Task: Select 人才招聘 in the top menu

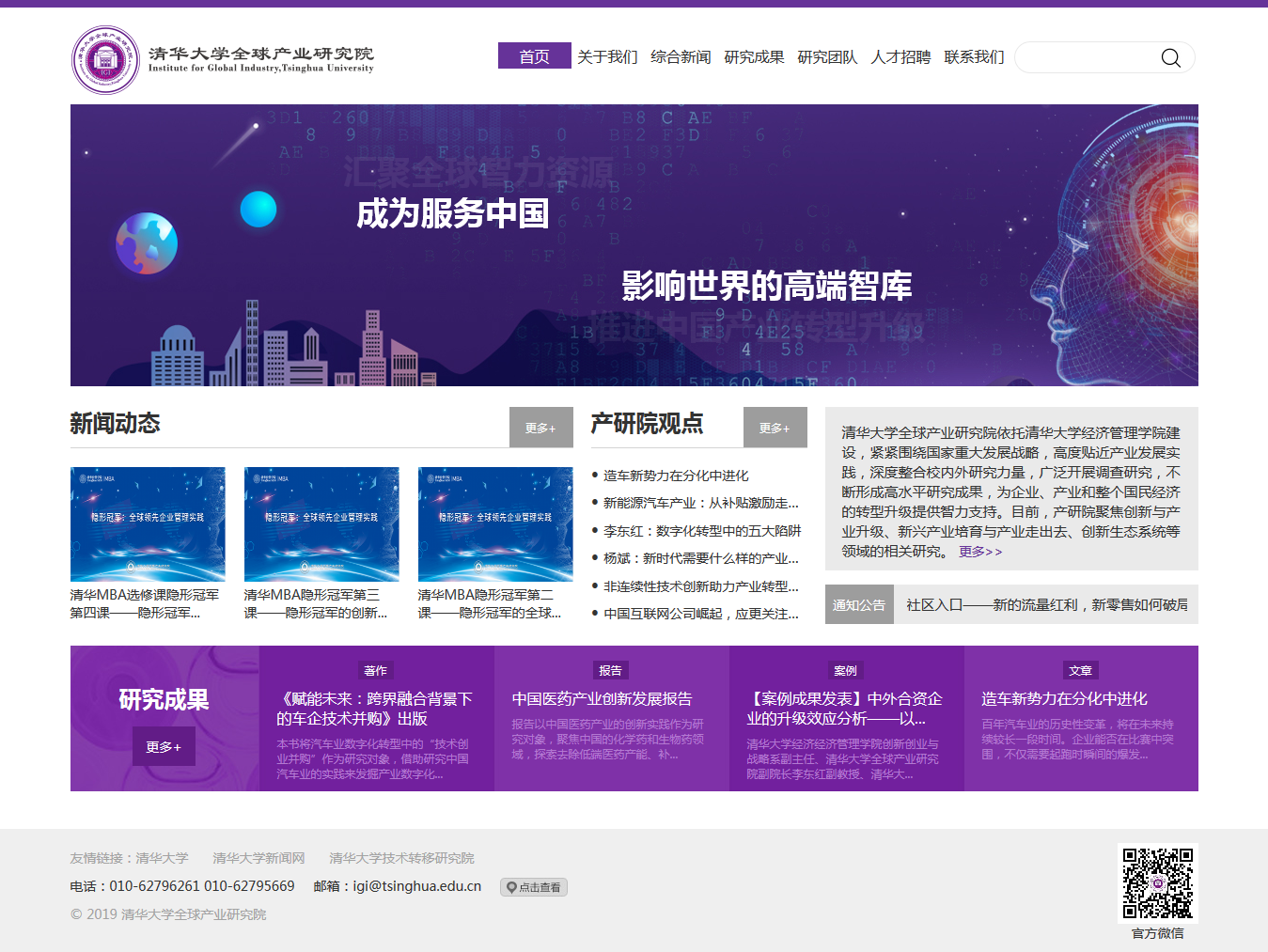Action: (x=900, y=56)
